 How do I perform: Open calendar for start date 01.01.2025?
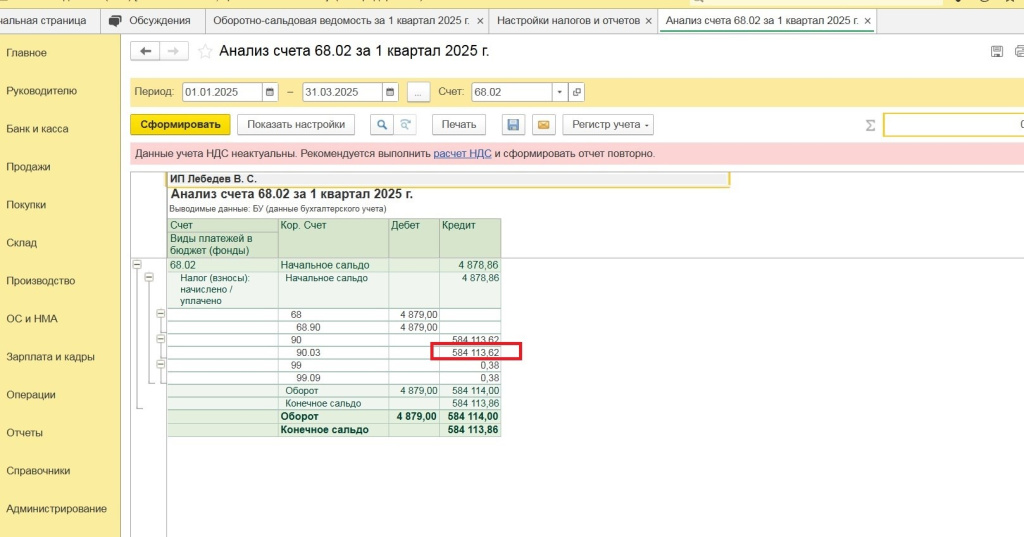tap(270, 92)
